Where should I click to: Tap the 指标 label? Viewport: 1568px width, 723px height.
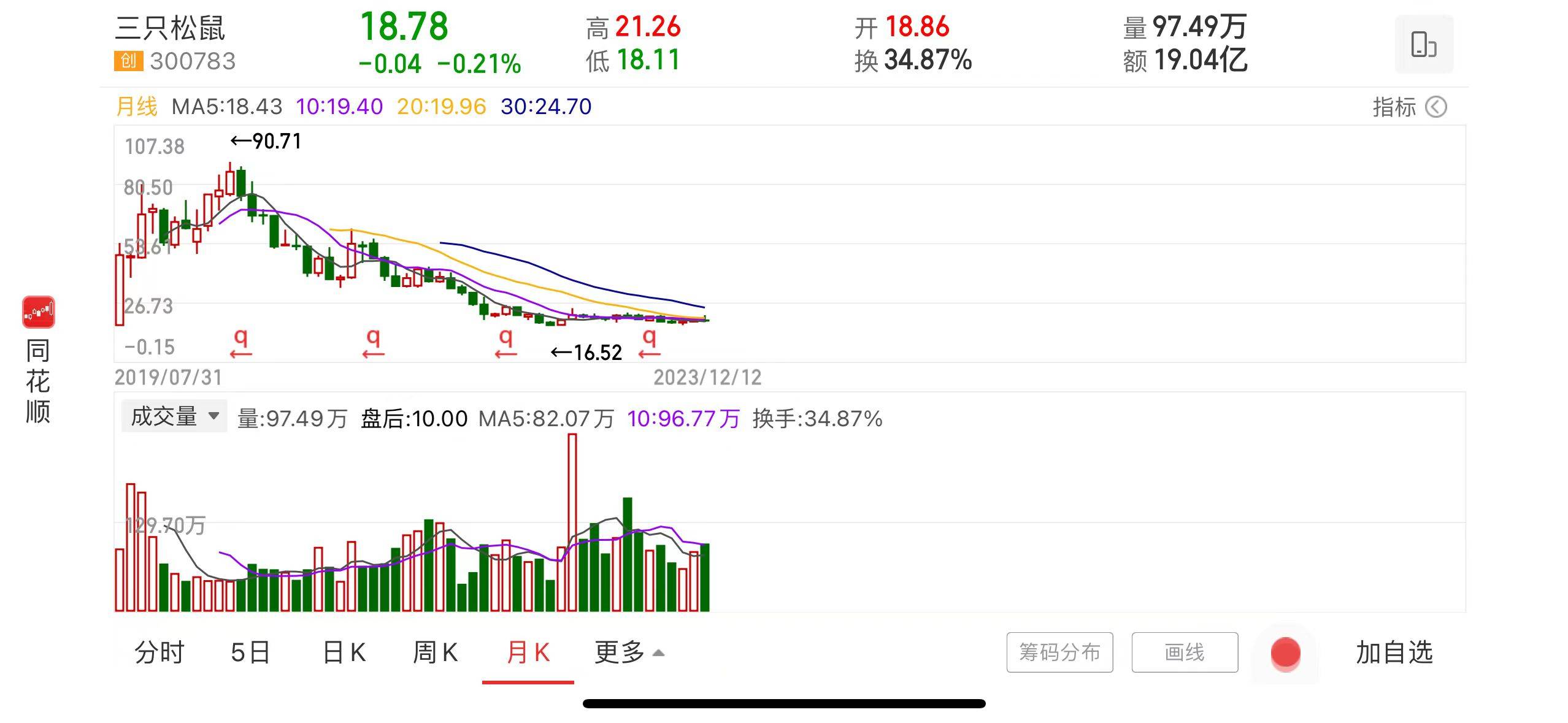click(1394, 107)
